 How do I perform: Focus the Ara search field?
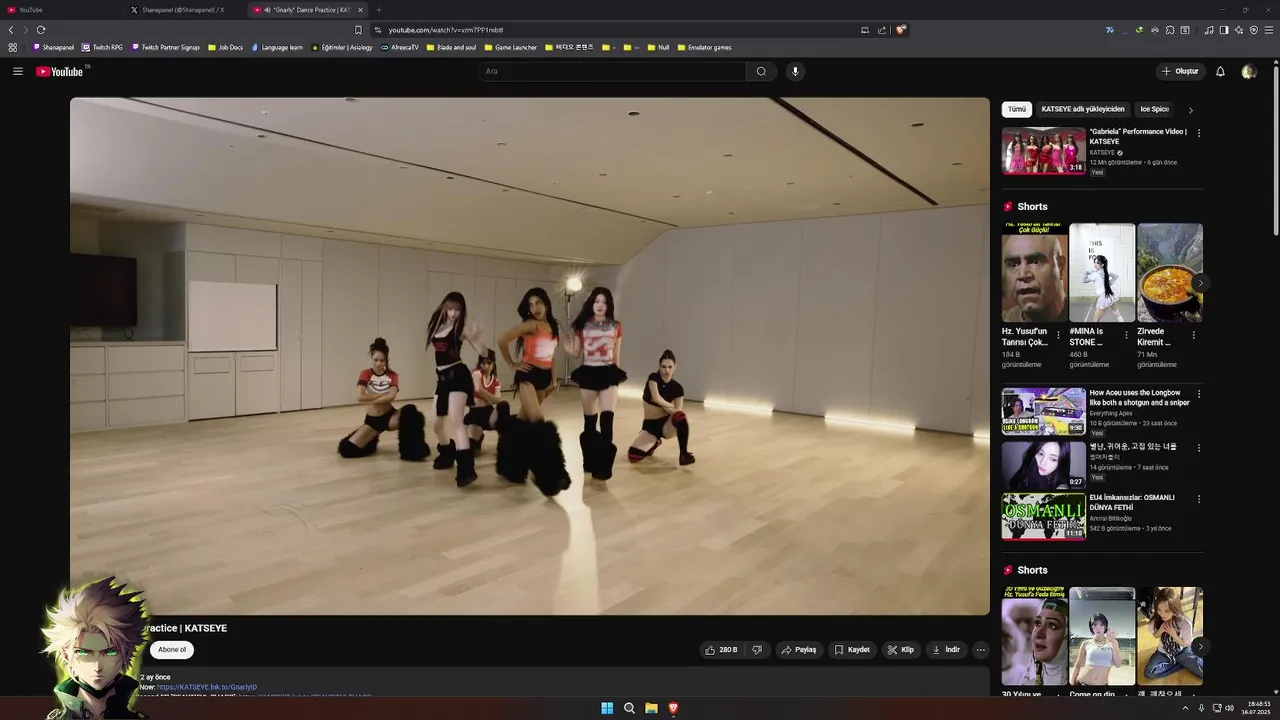pyautogui.click(x=611, y=71)
